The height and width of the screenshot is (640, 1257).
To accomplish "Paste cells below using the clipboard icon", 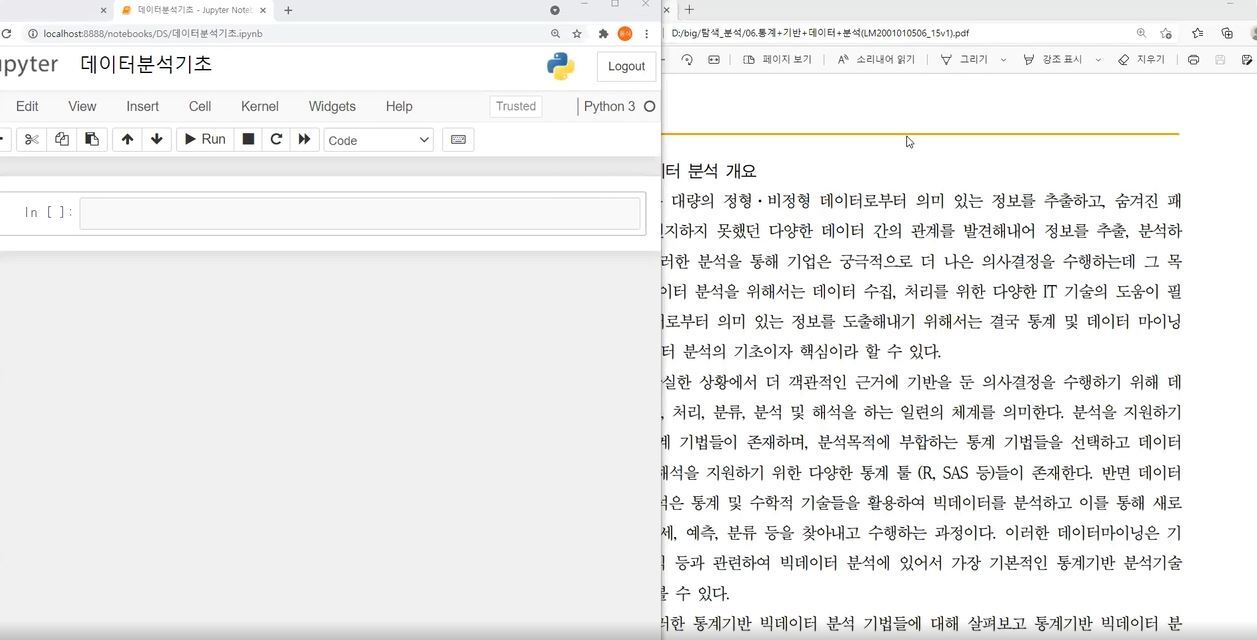I will tap(92, 140).
